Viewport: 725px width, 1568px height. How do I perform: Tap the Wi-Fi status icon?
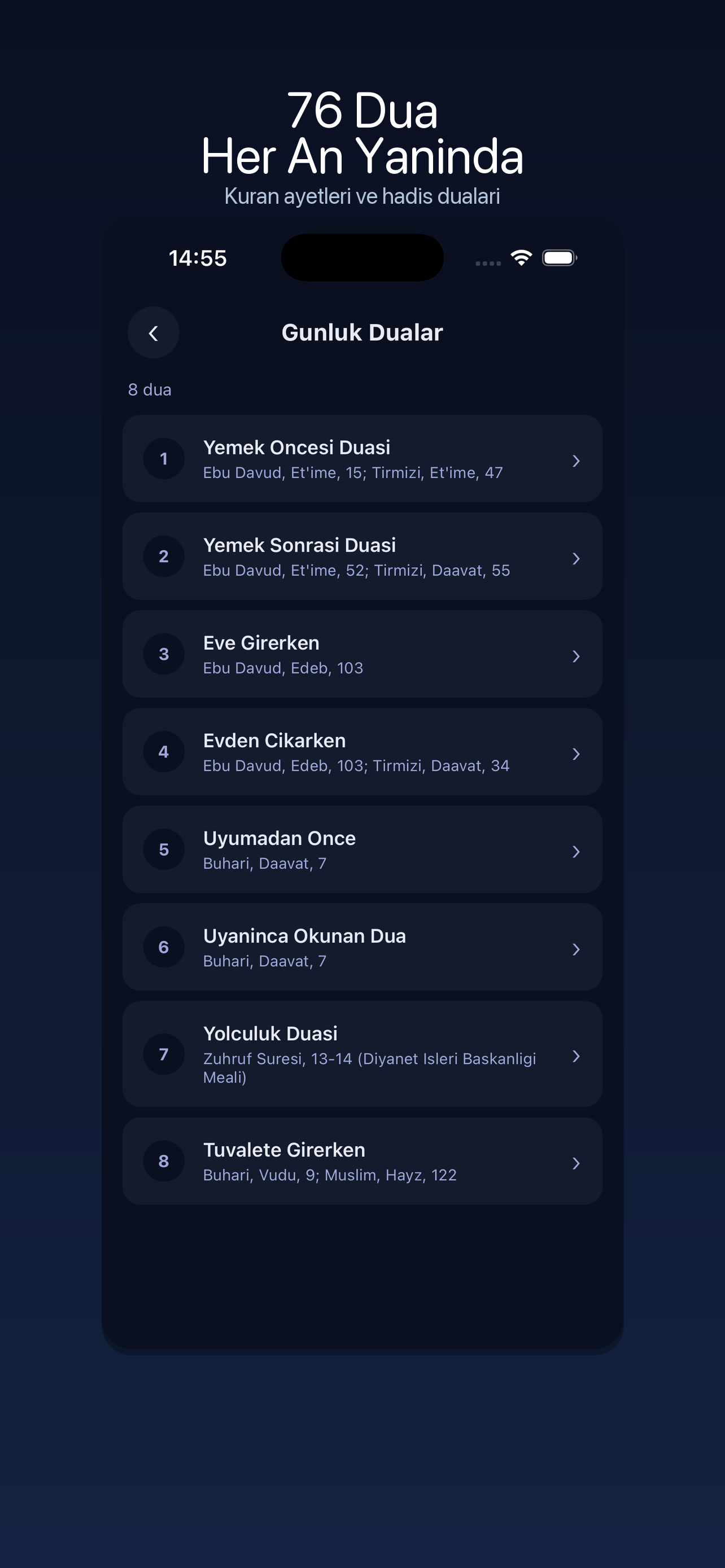click(x=521, y=257)
